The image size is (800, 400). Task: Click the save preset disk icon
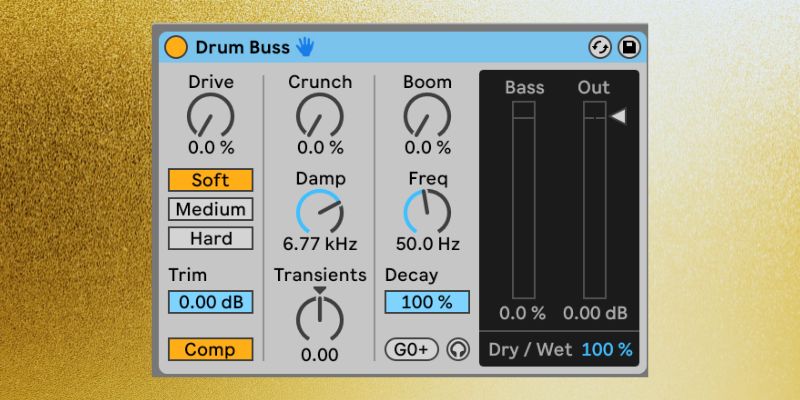point(629,48)
